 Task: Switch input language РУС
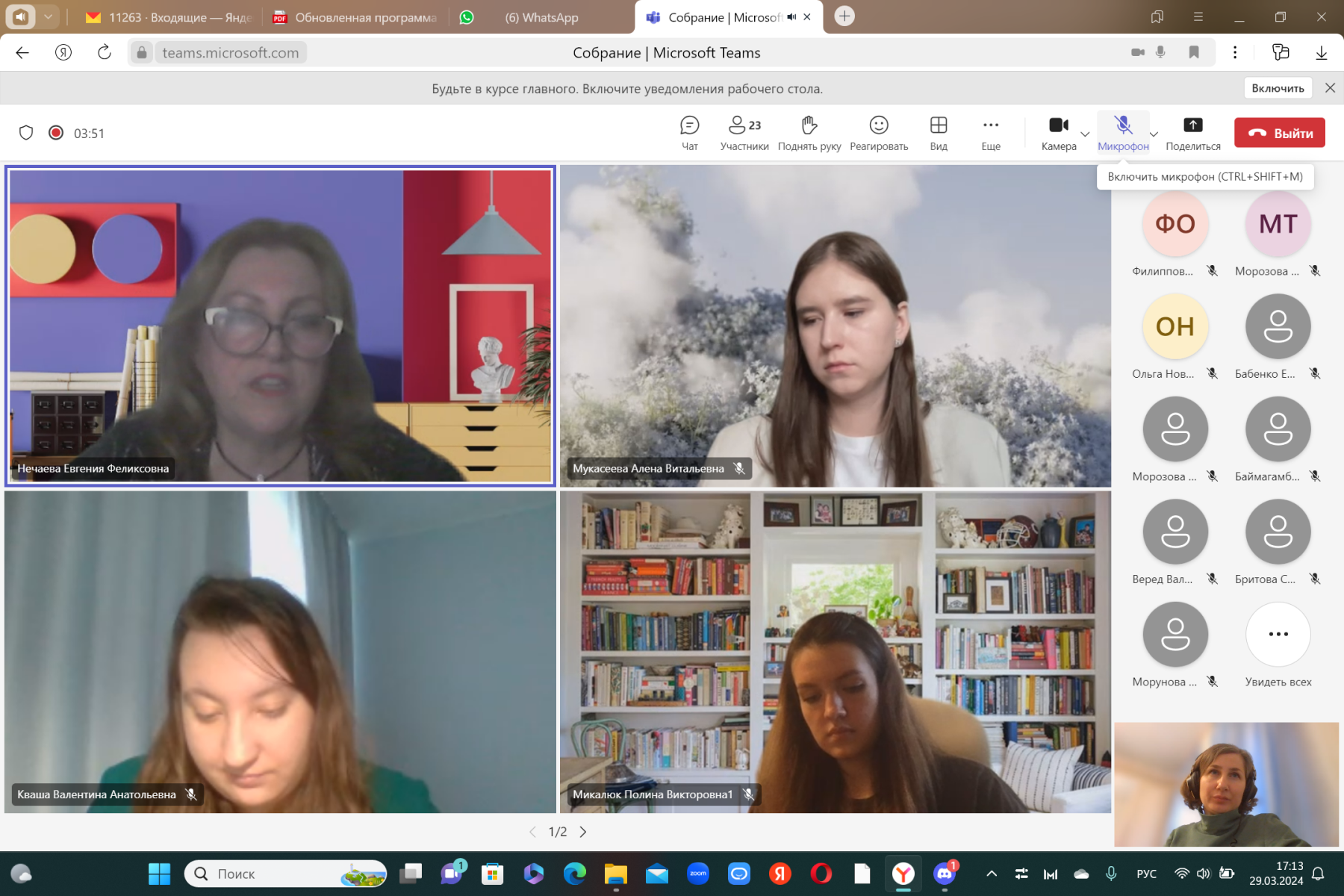pyautogui.click(x=1146, y=874)
